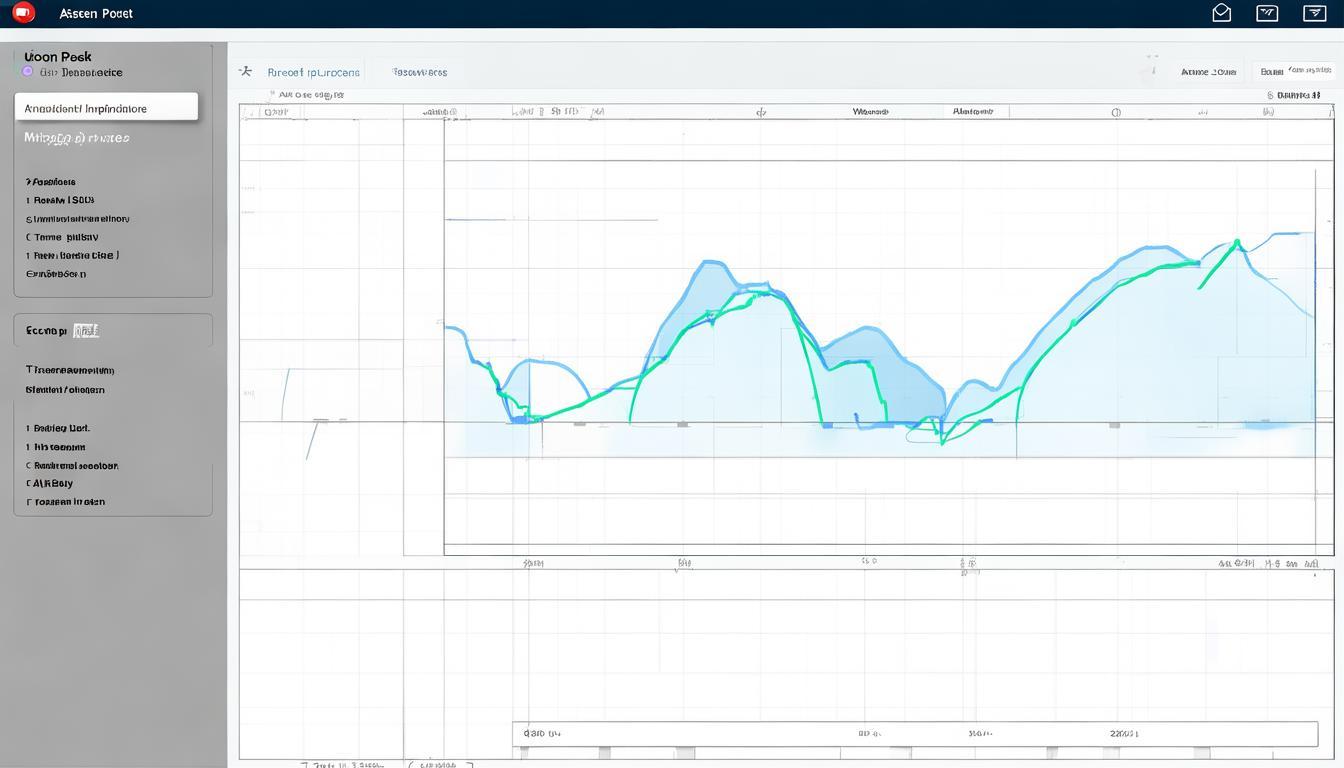Click the green peak point on right curve
Viewport: 1344px width, 768px height.
[1237, 242]
